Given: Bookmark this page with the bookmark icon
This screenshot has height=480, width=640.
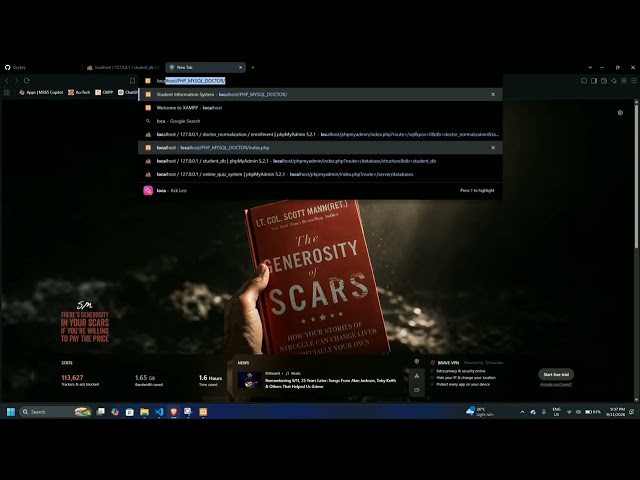Looking at the screenshot, I should pos(132,81).
